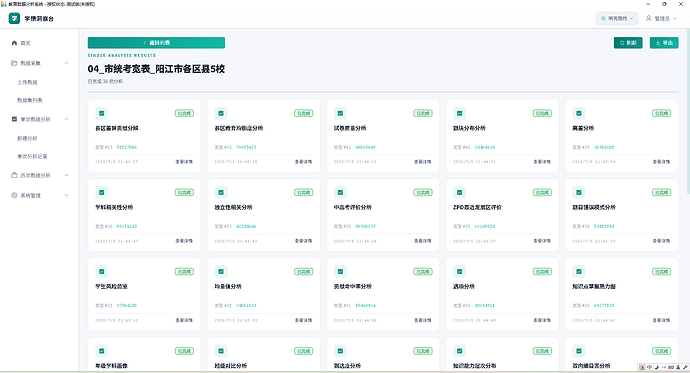Open 查看详情 on the 选项分析 card
This screenshot has height=373, width=690.
tap(542, 320)
